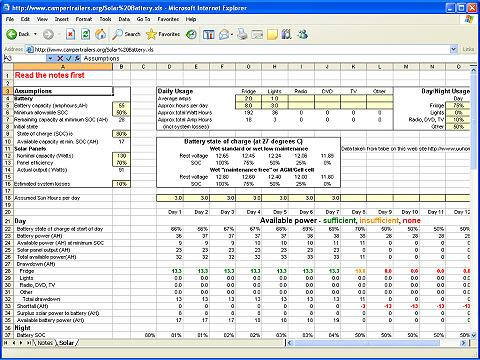
Task: Open the Insert menu
Action: [62, 19]
